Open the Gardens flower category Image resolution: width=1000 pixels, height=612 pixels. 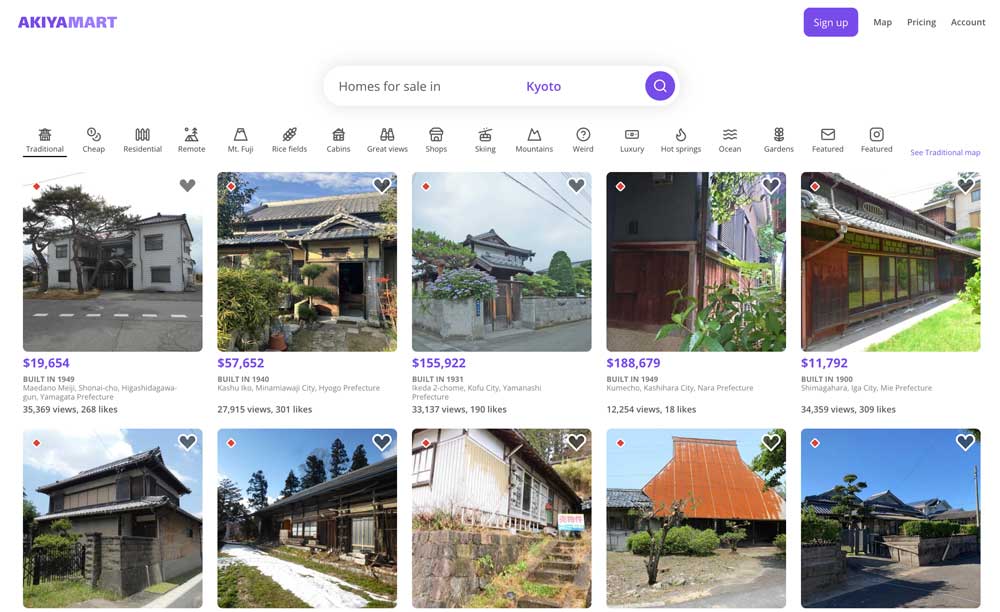779,140
